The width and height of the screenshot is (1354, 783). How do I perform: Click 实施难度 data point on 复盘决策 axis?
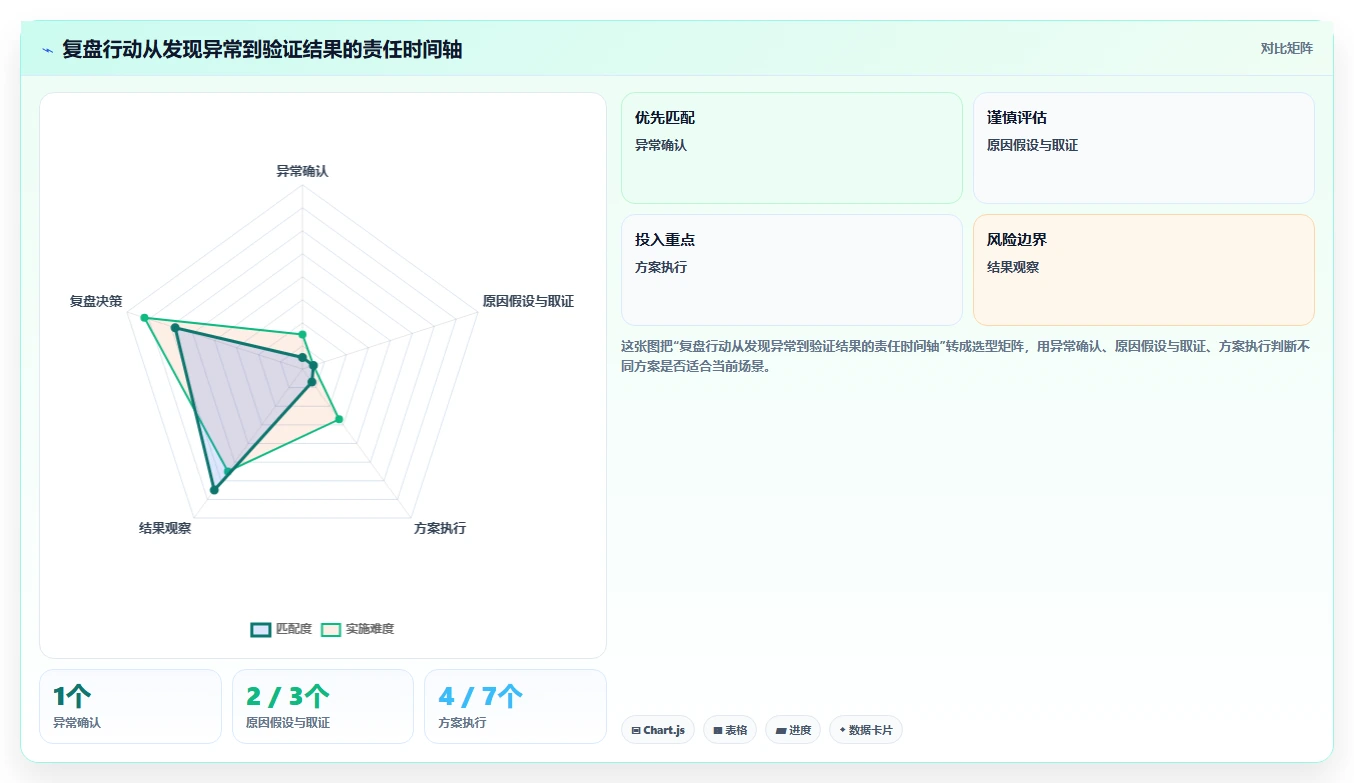tap(144, 318)
